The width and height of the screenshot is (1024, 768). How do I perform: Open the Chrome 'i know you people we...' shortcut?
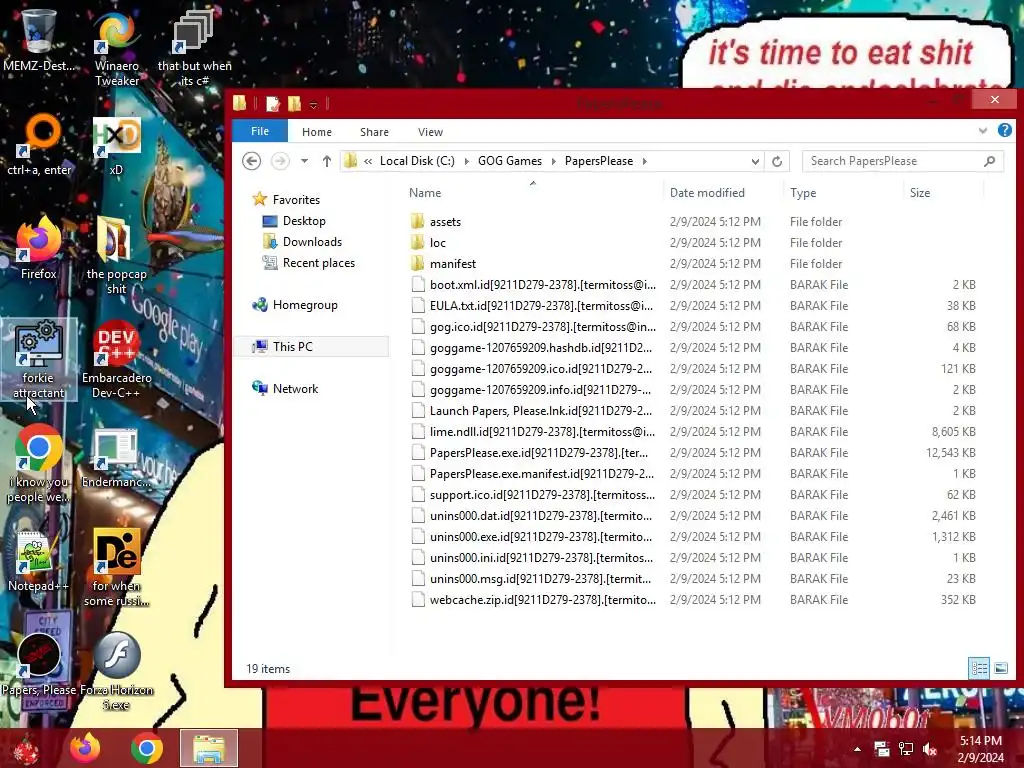pos(39,464)
